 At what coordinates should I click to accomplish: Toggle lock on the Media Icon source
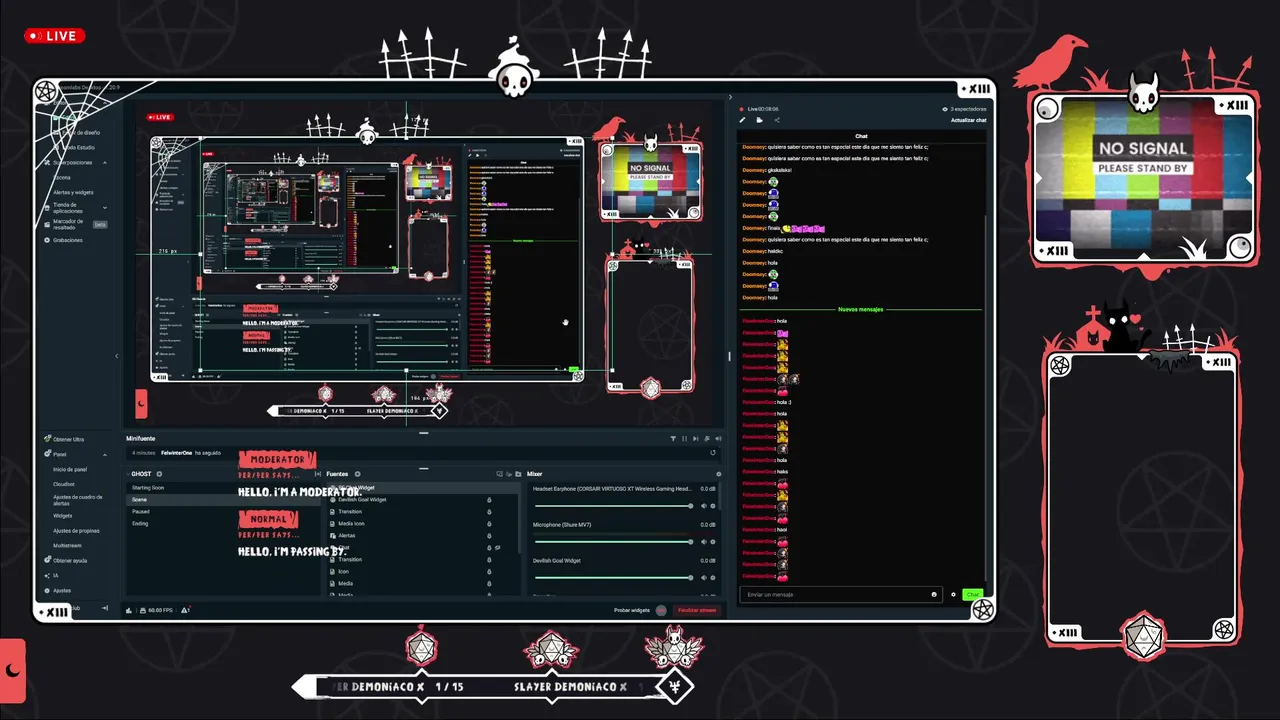[x=489, y=523]
